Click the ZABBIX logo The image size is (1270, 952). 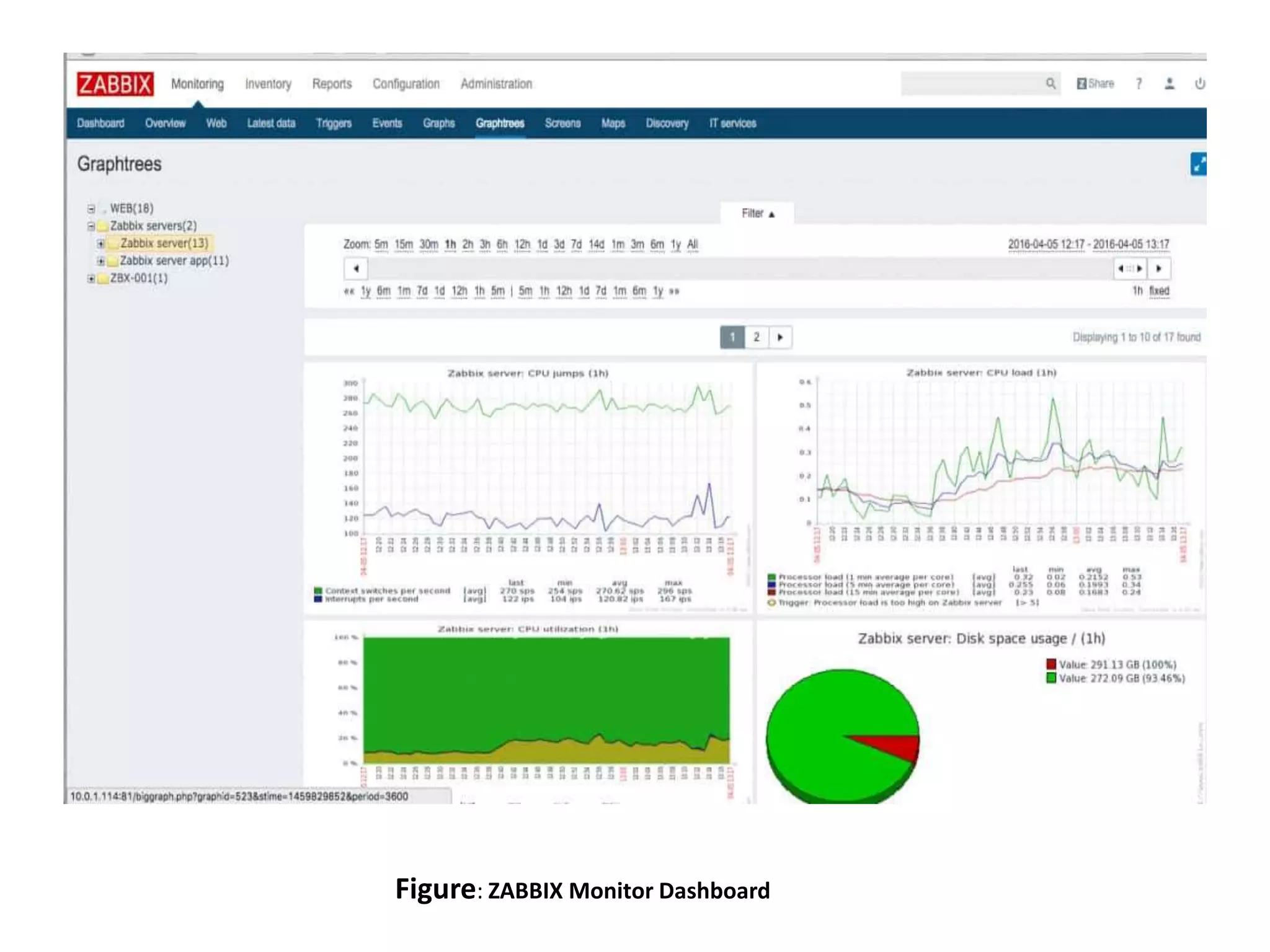[x=115, y=84]
